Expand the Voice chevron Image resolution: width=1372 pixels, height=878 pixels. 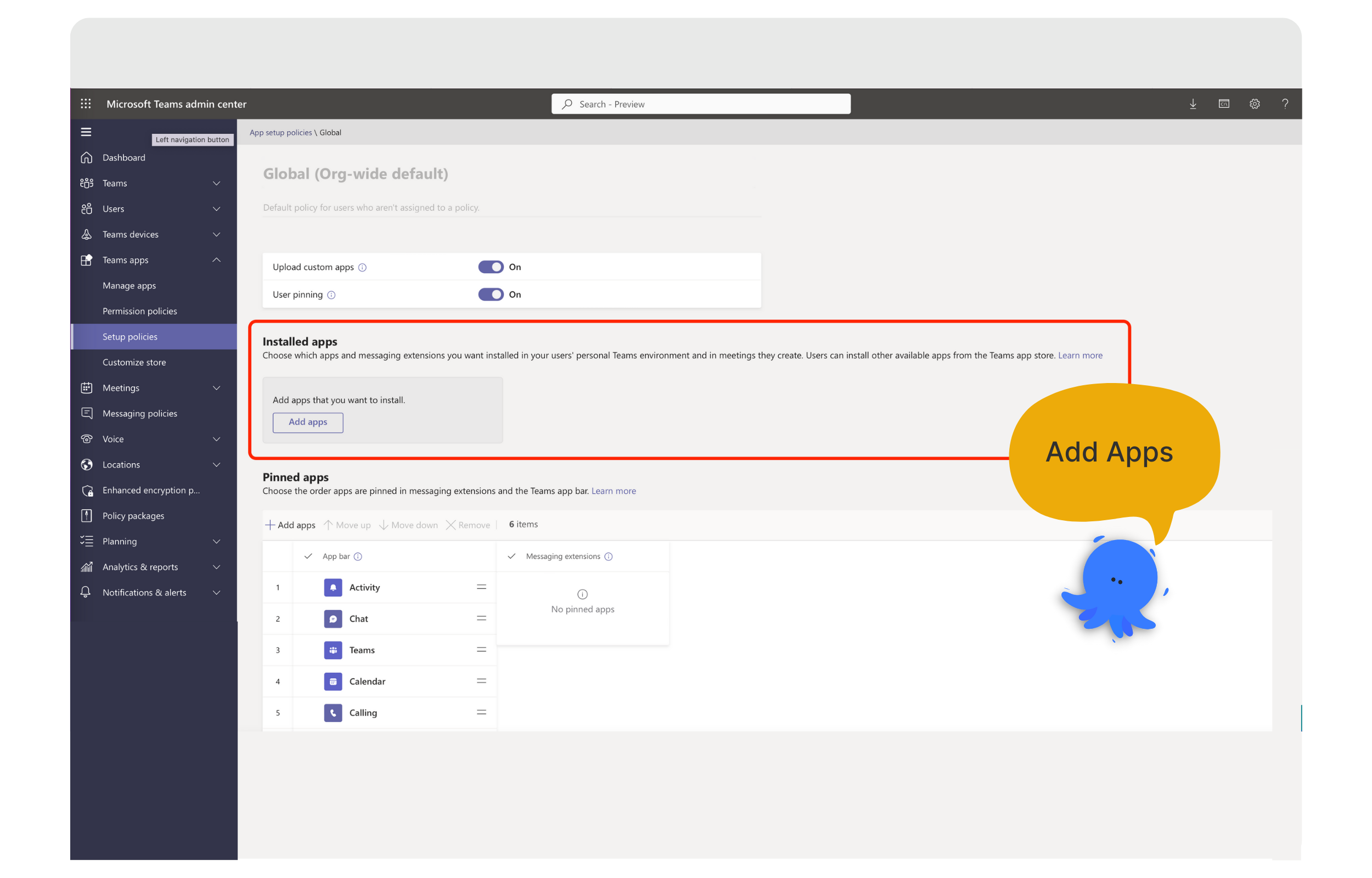point(217,439)
